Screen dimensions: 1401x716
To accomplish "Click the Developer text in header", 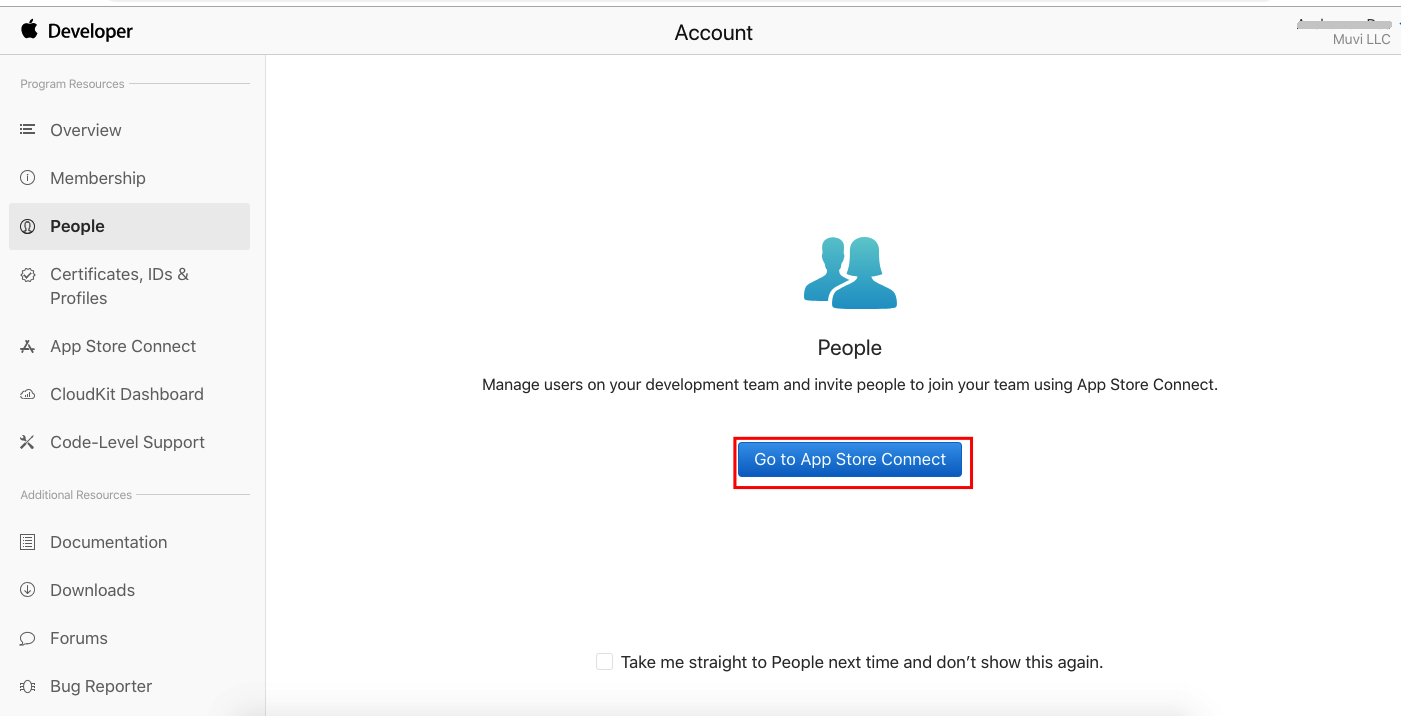I will pyautogui.click(x=90, y=31).
